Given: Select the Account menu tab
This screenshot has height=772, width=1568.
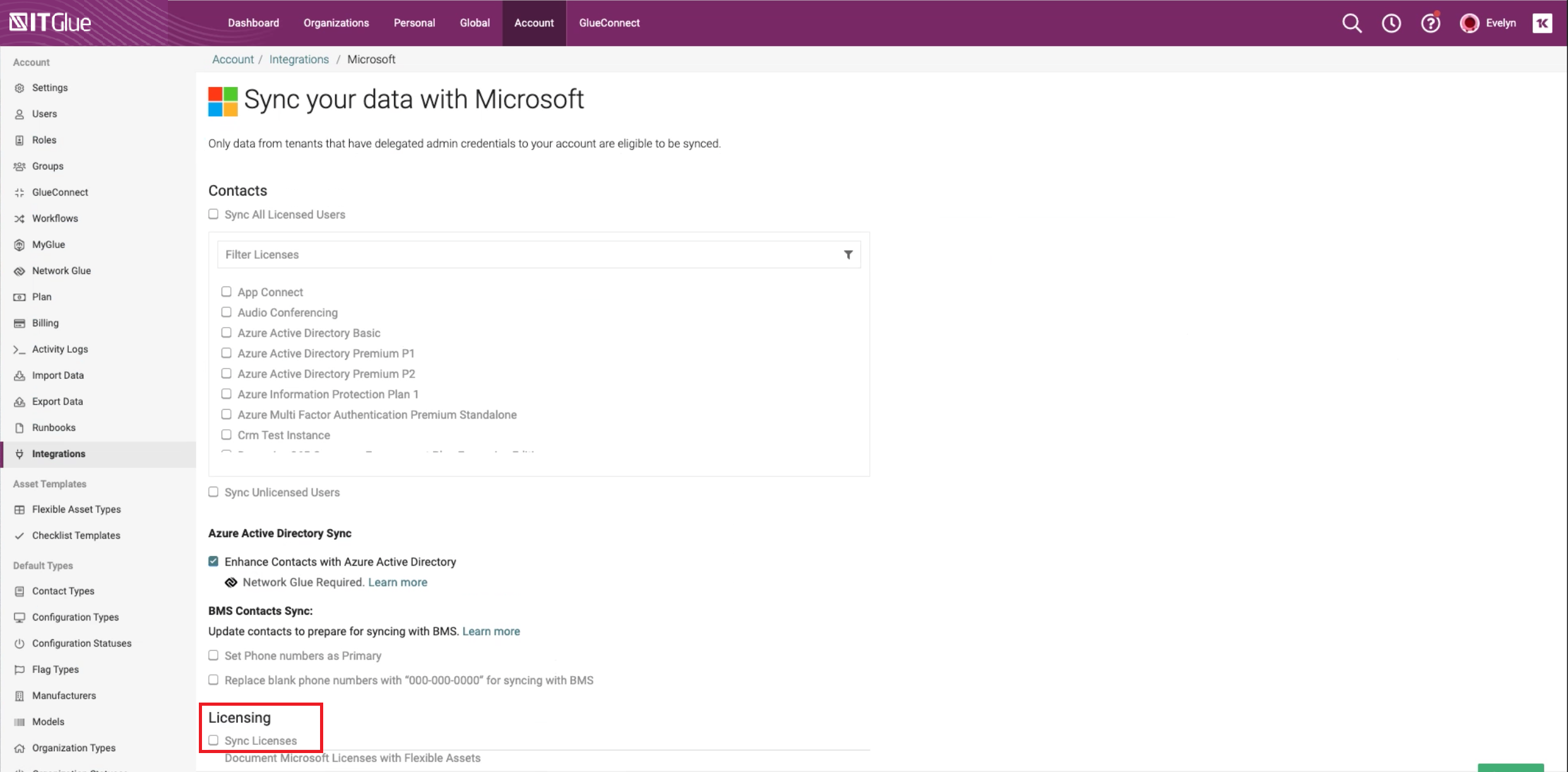Looking at the screenshot, I should [534, 22].
